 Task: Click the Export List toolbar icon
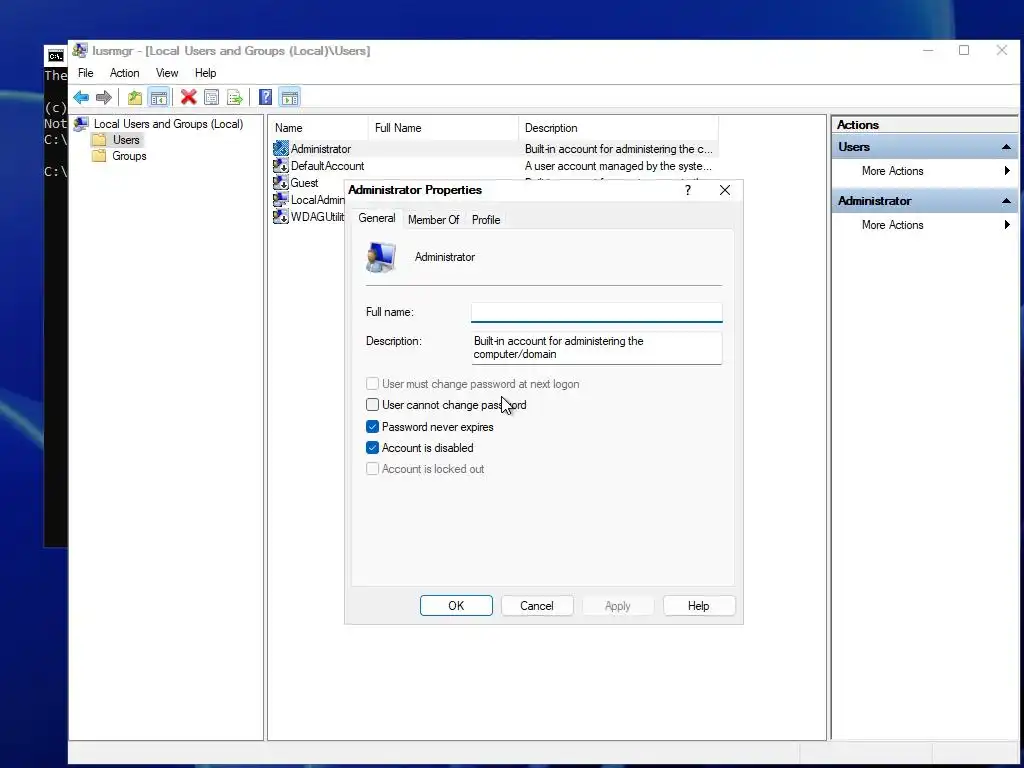pos(234,97)
